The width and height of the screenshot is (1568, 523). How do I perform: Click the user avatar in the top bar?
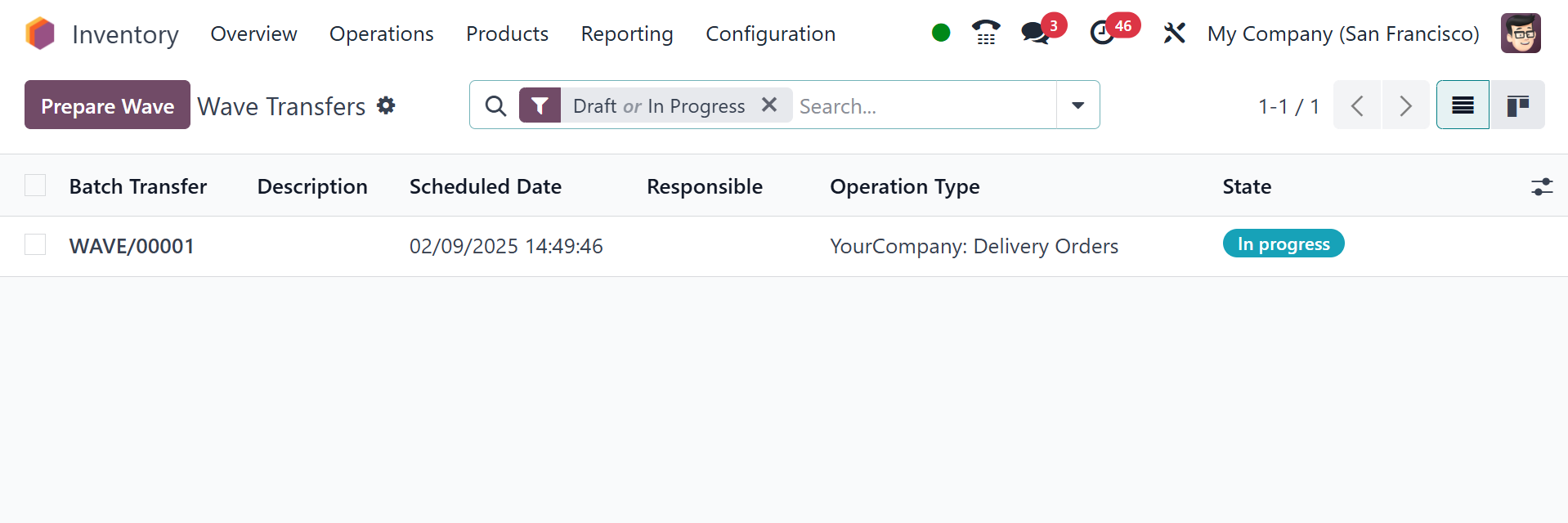(x=1521, y=34)
